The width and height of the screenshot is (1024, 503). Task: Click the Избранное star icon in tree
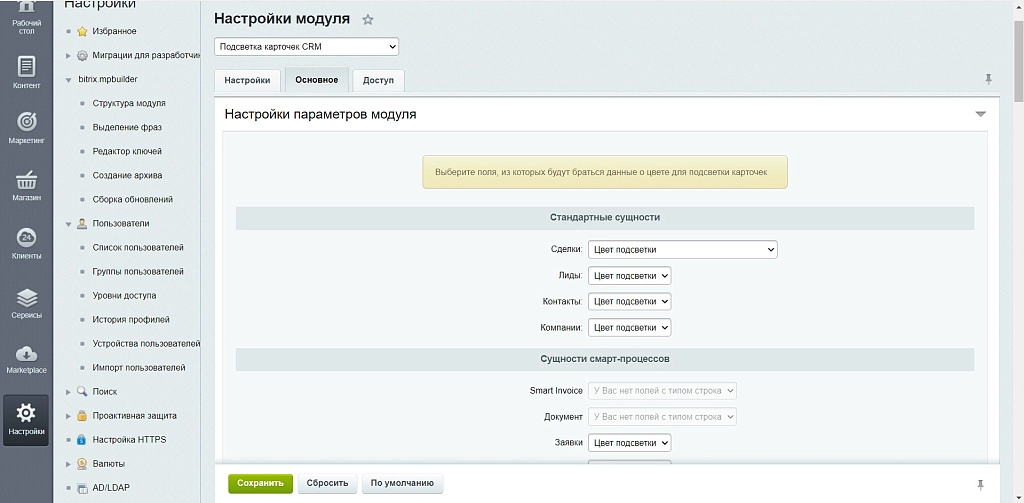[x=82, y=31]
